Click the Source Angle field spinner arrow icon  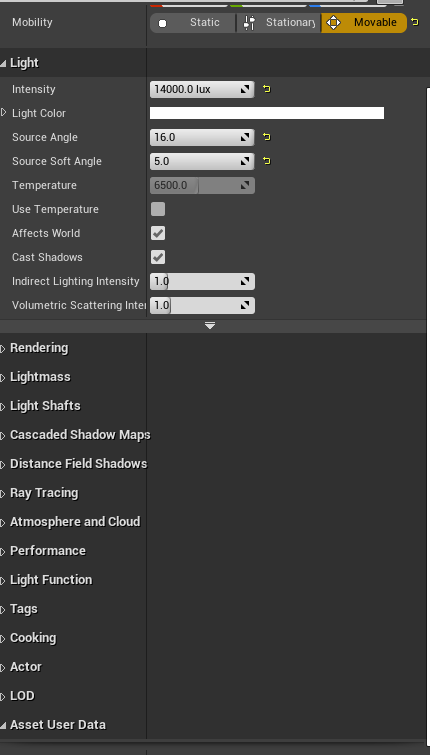tap(246, 137)
